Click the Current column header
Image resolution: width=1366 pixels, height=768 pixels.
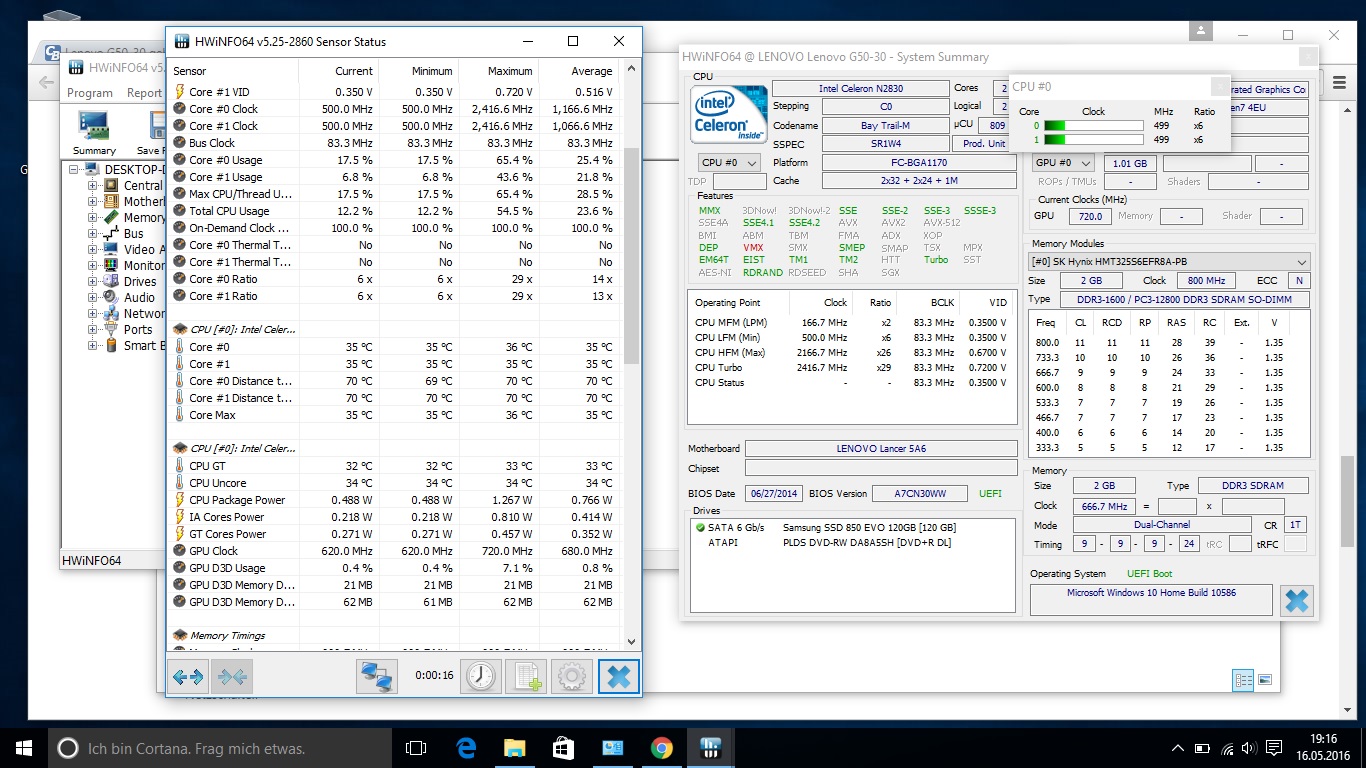pos(338,71)
